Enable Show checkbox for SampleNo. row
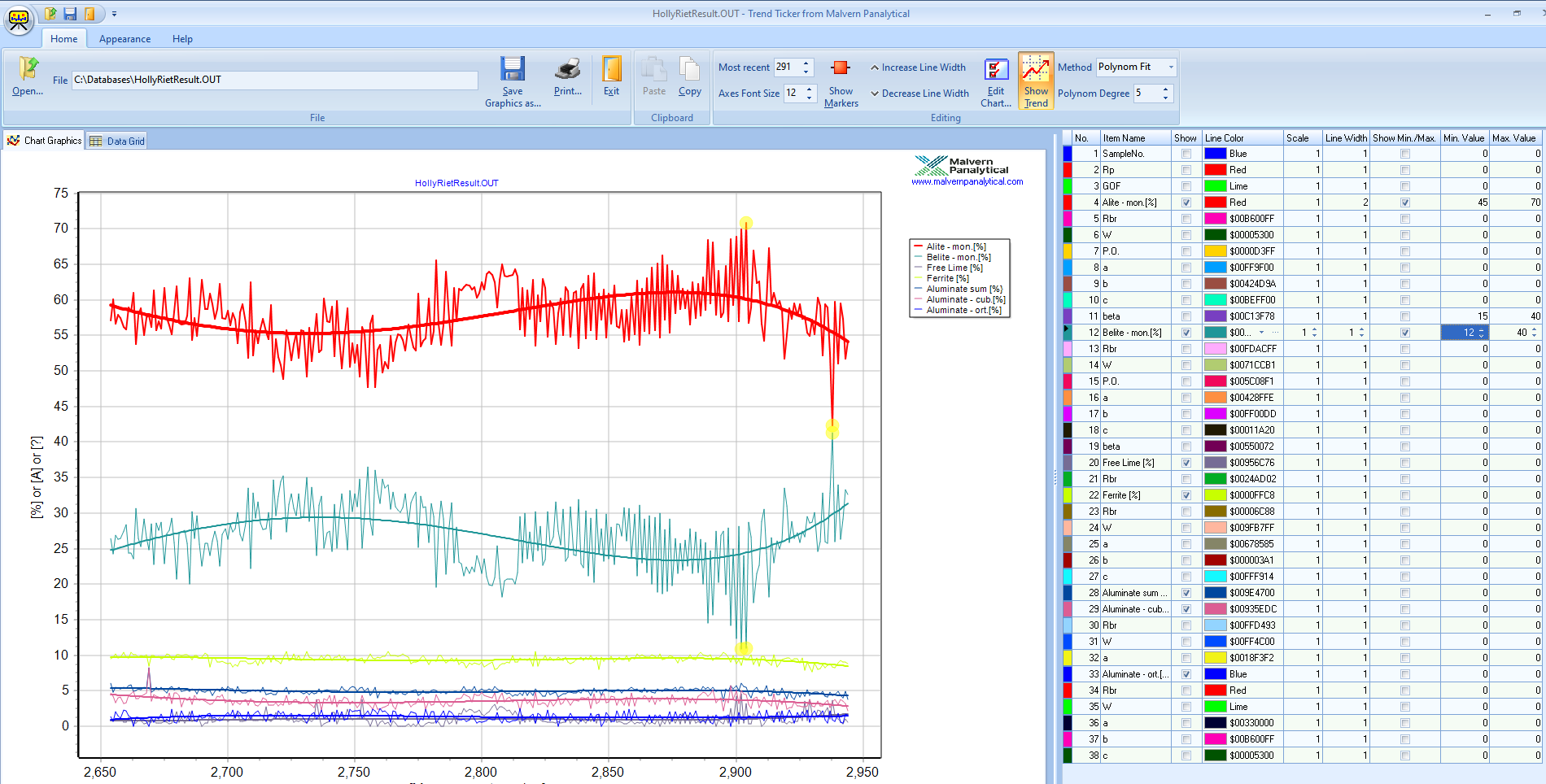1546x784 pixels. [1186, 154]
